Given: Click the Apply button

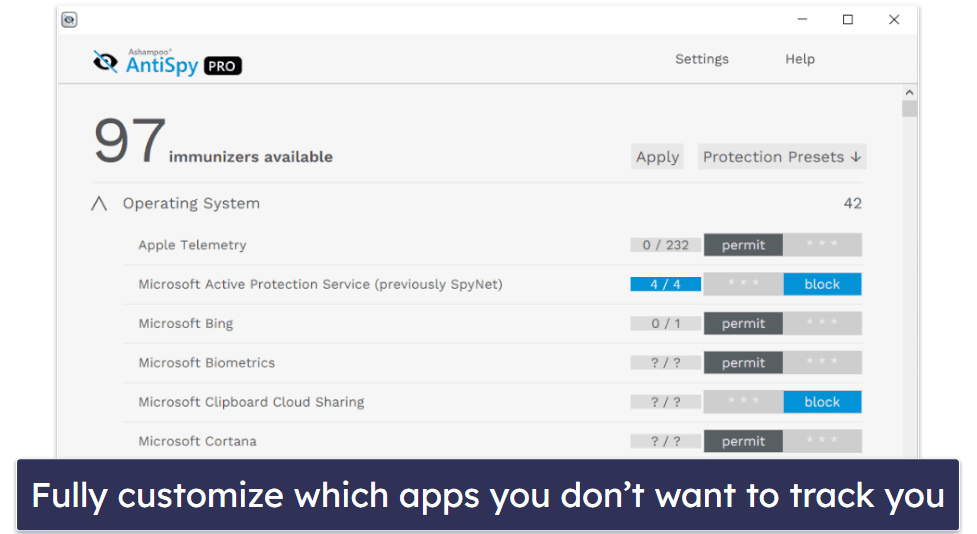Looking at the screenshot, I should pos(657,157).
